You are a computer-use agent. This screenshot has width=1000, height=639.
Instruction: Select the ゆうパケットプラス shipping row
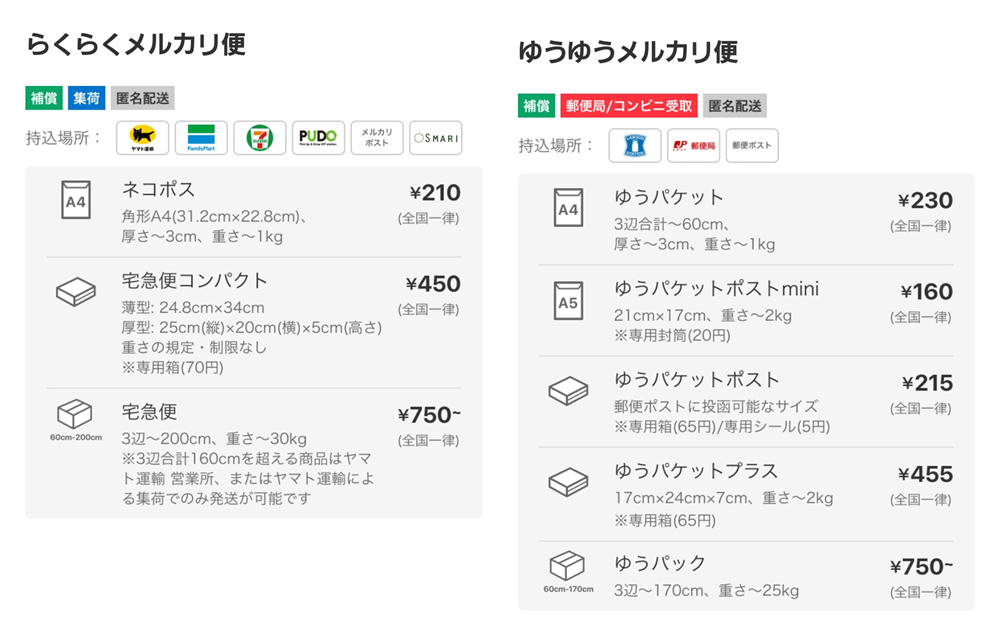point(746,494)
